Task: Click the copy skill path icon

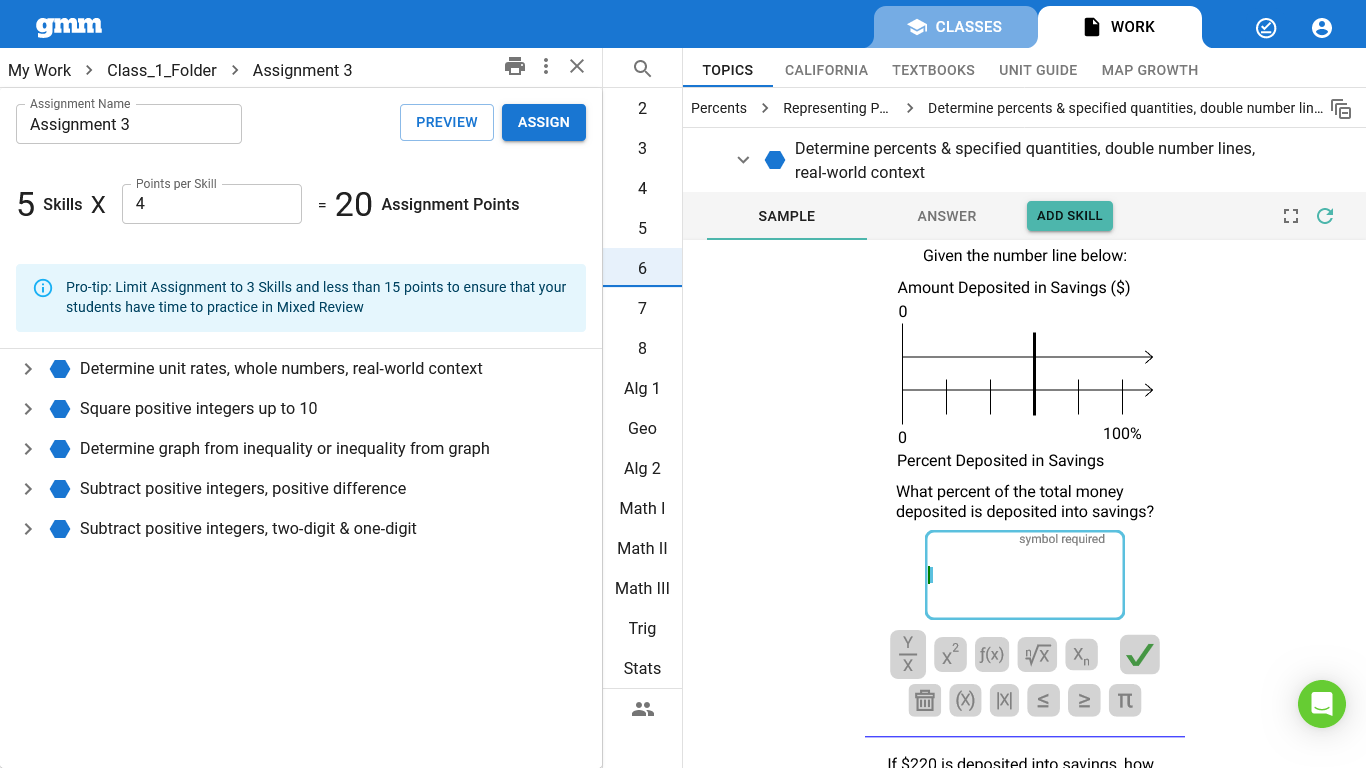Action: pos(1341,109)
